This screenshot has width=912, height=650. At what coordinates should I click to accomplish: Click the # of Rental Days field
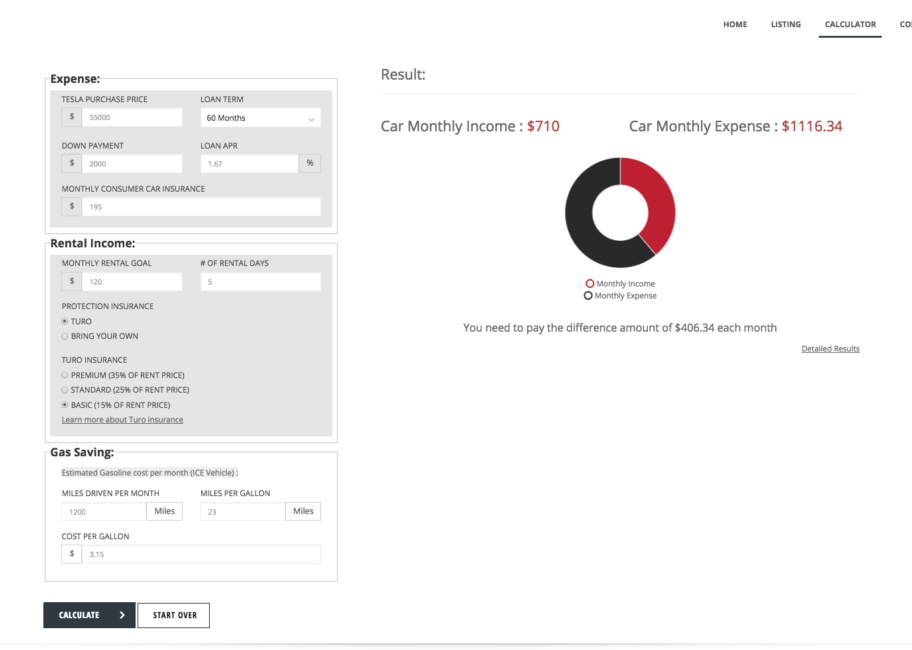(x=260, y=281)
